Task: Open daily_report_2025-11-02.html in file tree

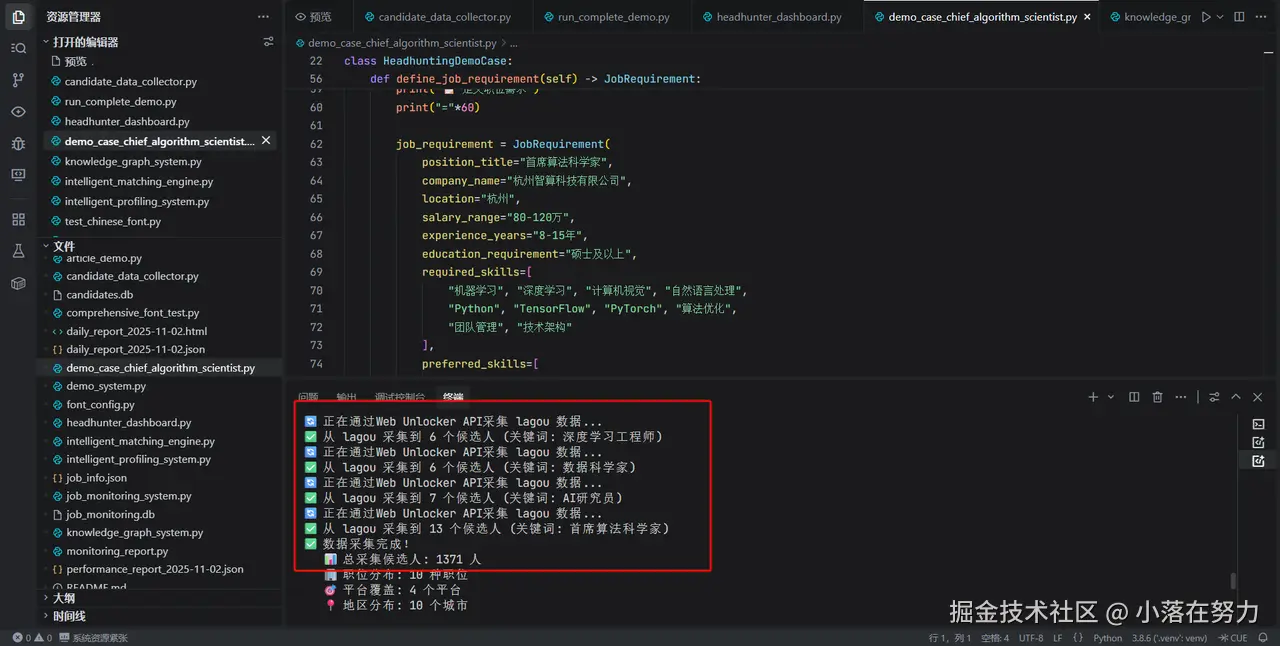Action: pos(137,331)
